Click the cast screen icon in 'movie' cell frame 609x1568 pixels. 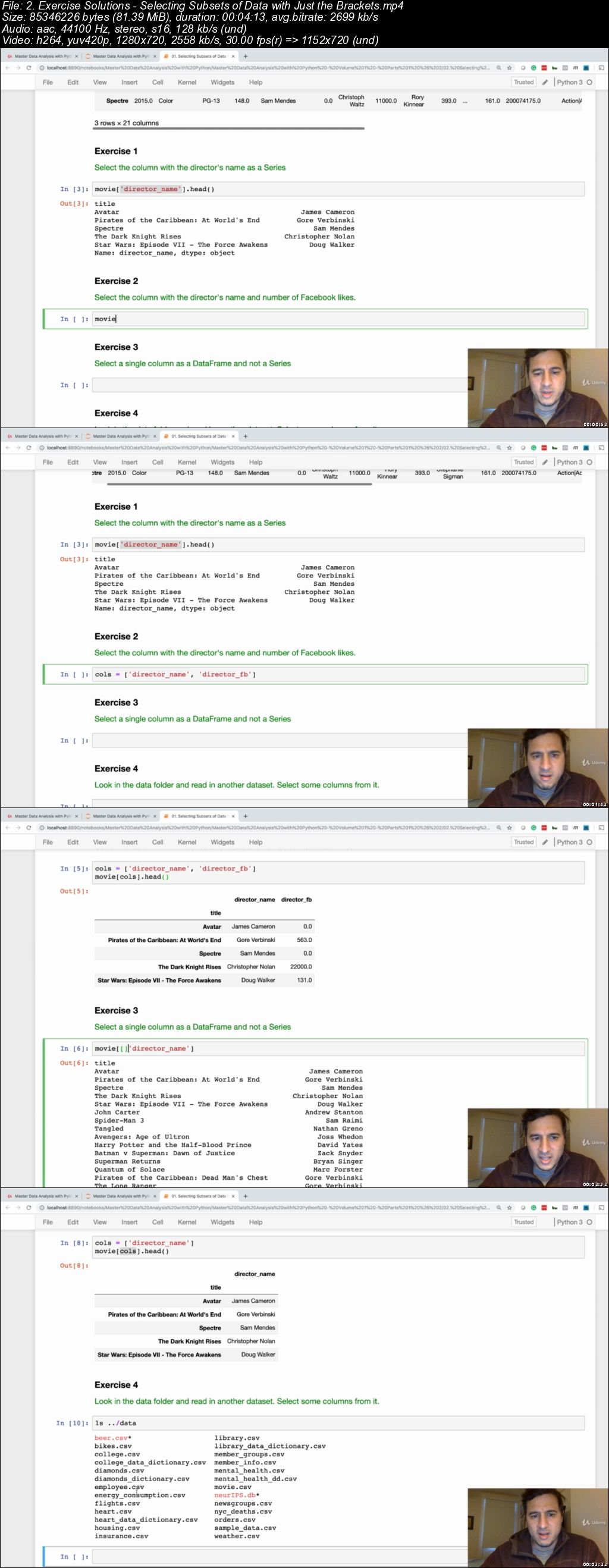(601, 68)
